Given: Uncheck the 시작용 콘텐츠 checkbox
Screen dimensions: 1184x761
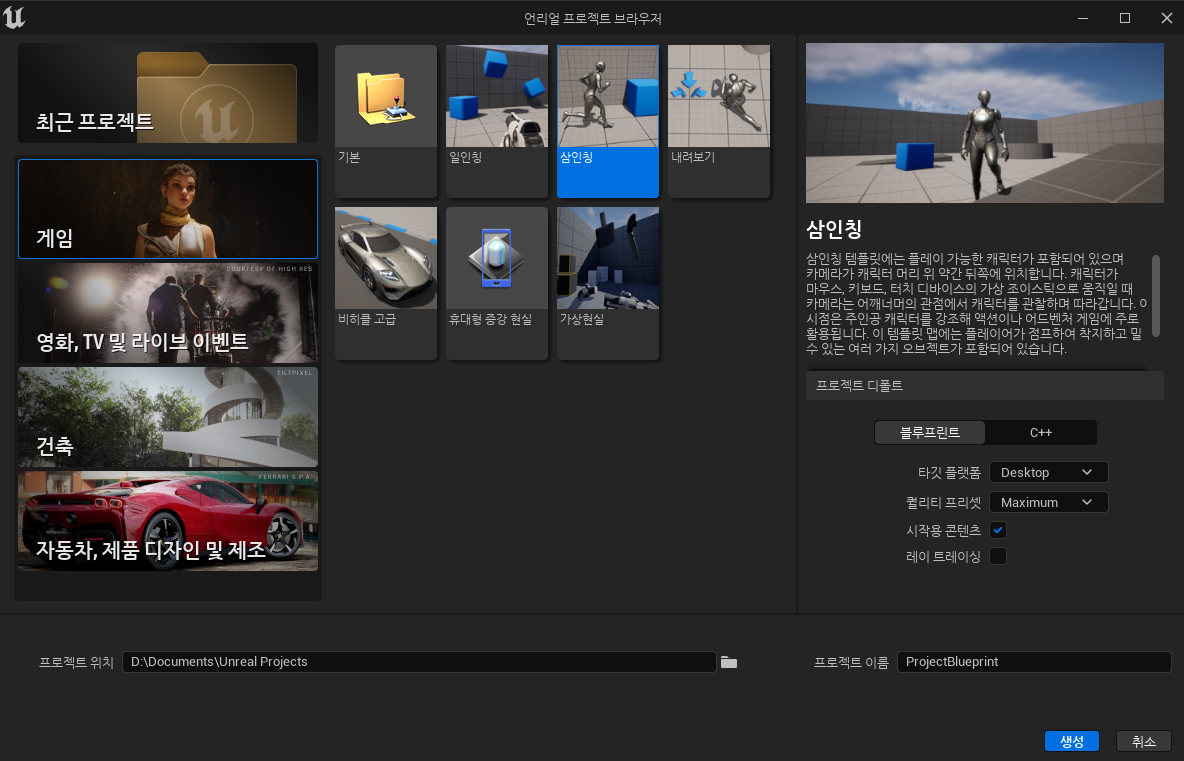Looking at the screenshot, I should pos(998,530).
